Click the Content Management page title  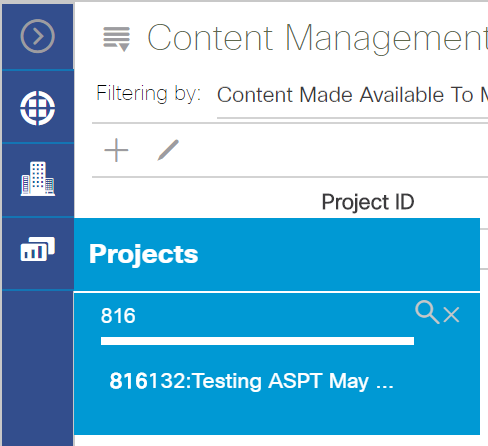coord(317,39)
